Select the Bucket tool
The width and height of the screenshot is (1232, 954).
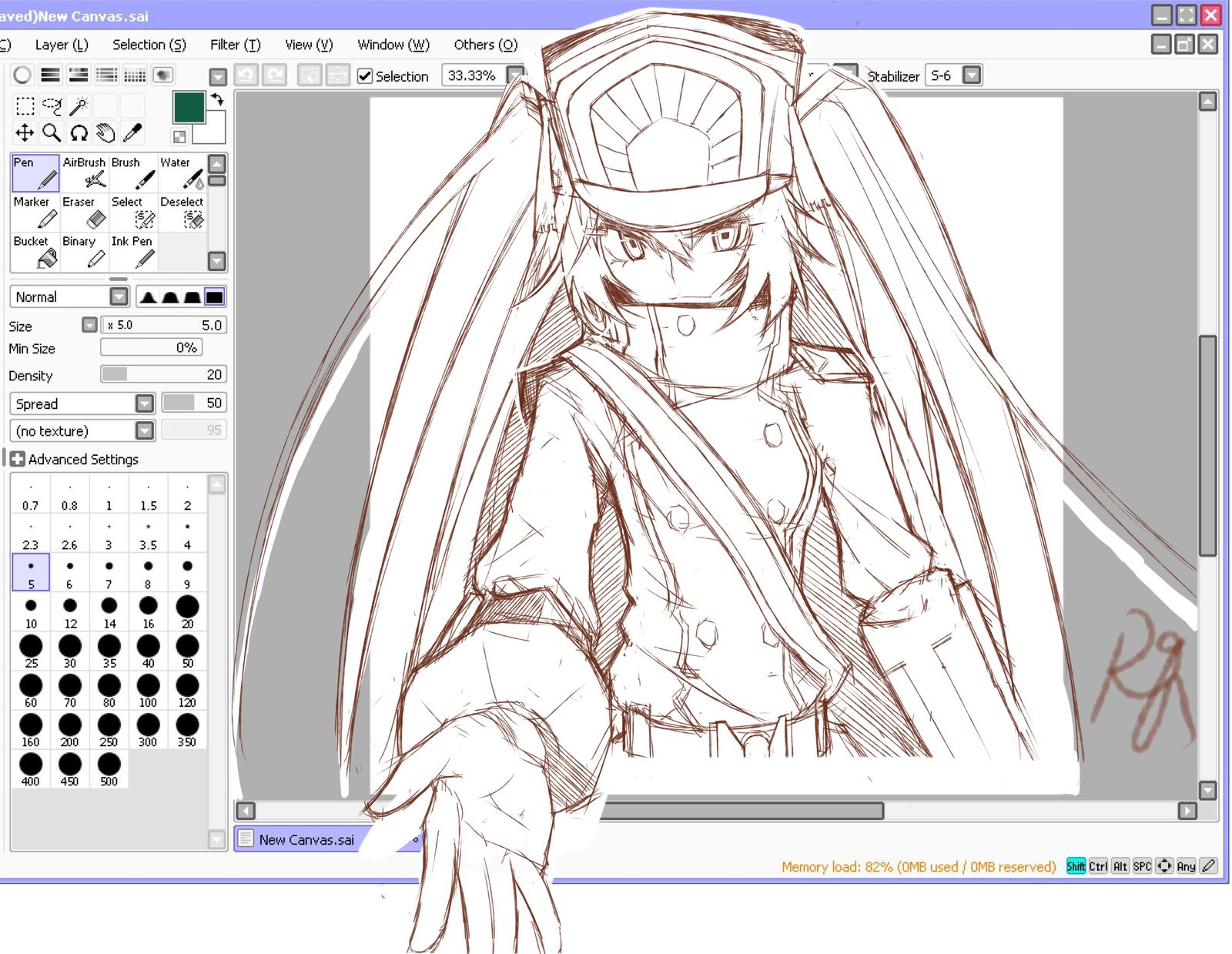coord(35,251)
